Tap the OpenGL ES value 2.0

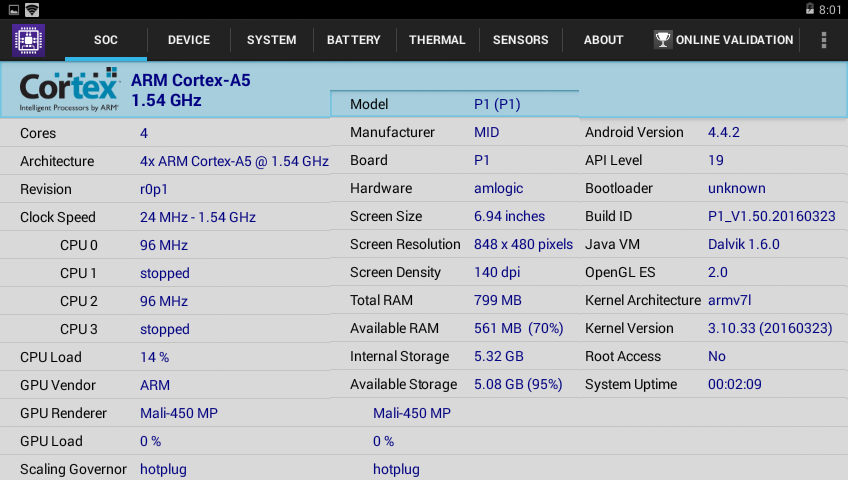coord(718,272)
